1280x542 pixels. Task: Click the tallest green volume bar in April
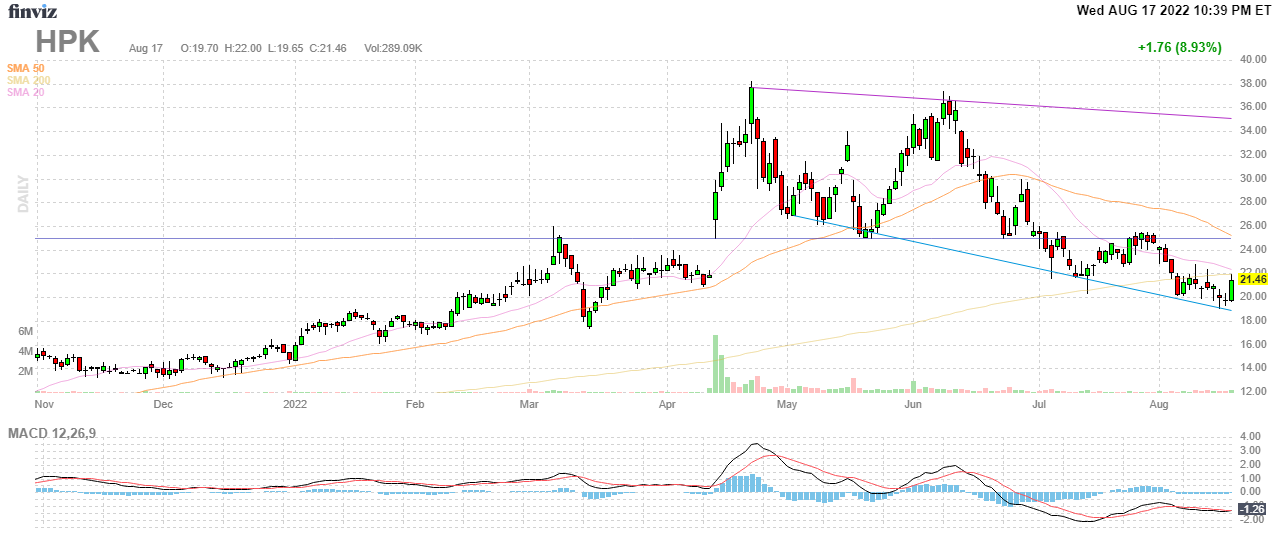coord(716,363)
